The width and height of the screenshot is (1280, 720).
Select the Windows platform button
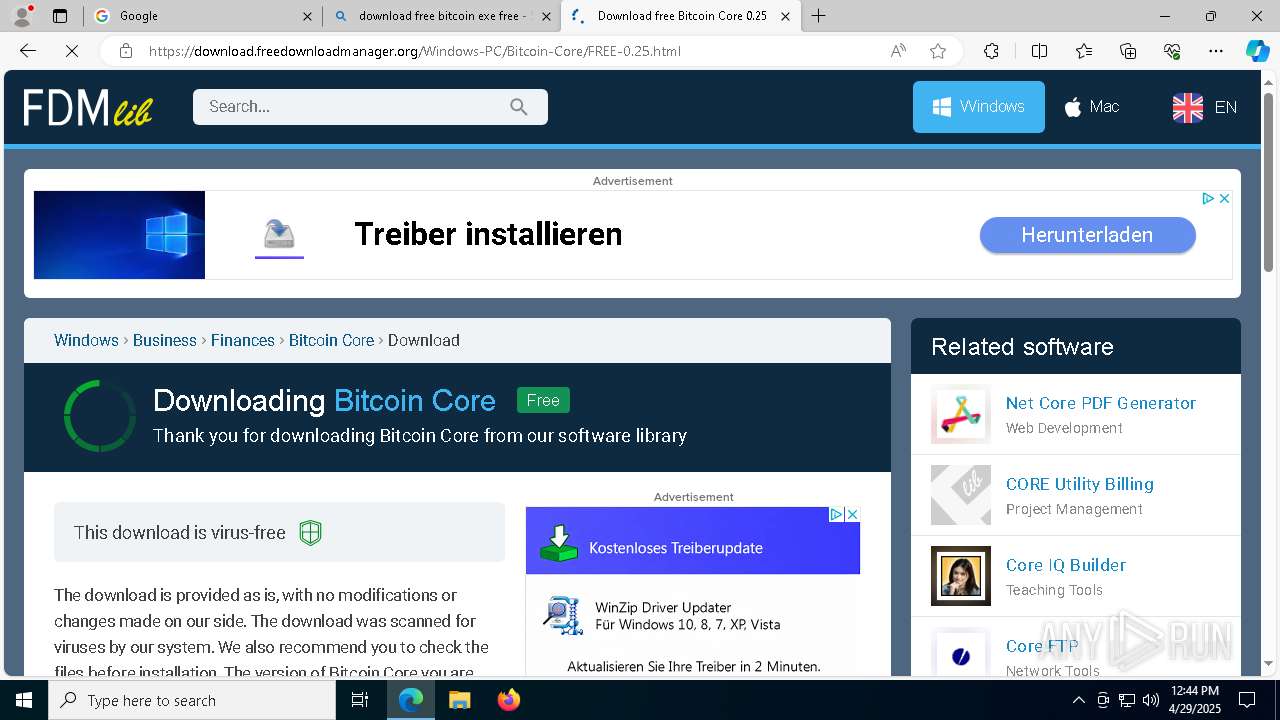[x=979, y=107]
